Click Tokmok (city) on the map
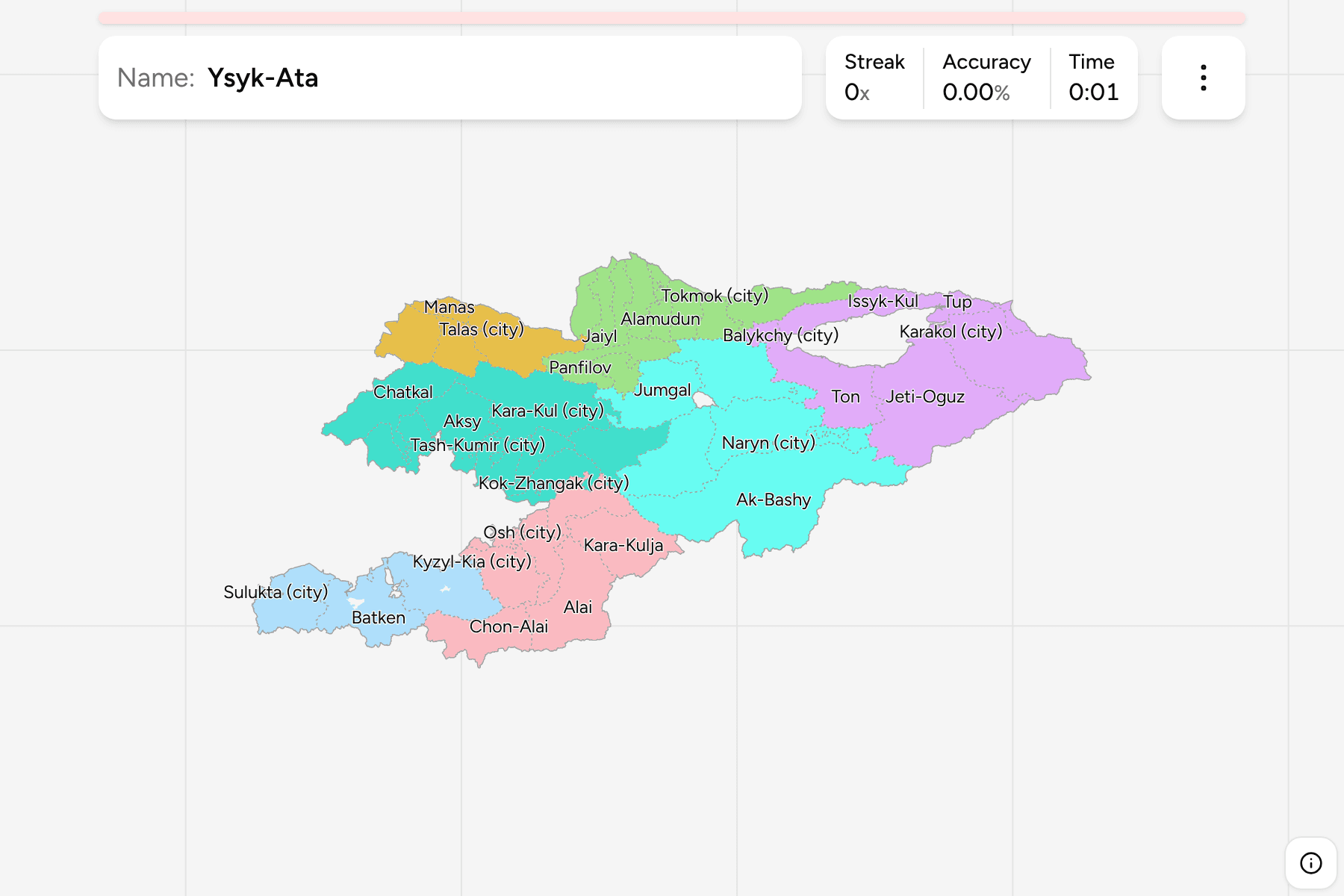1344x896 pixels. [715, 296]
